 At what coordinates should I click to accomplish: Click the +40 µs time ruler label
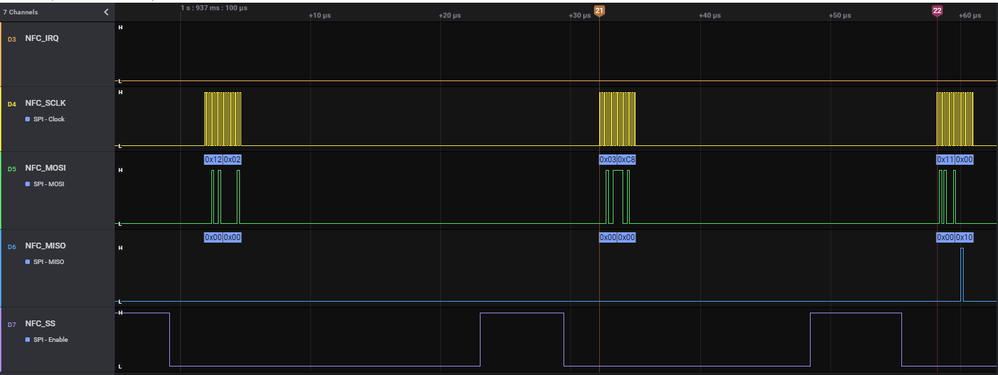tap(710, 15)
